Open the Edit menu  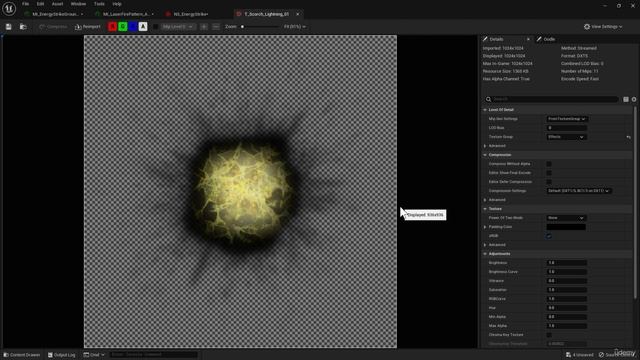tap(40, 4)
